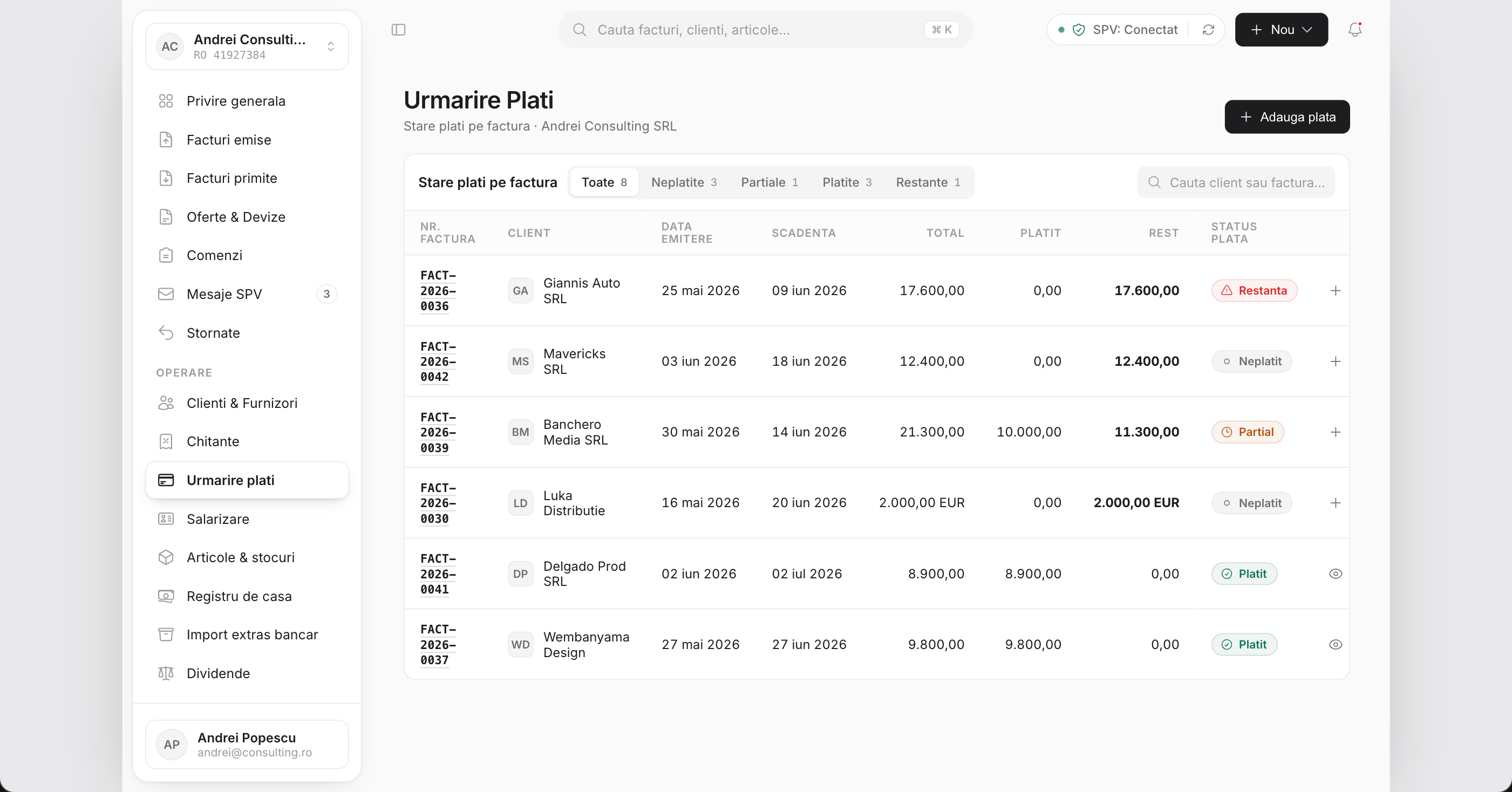The image size is (1512, 792).
Task: Open Clienti & Furnizori
Action: pos(247,403)
